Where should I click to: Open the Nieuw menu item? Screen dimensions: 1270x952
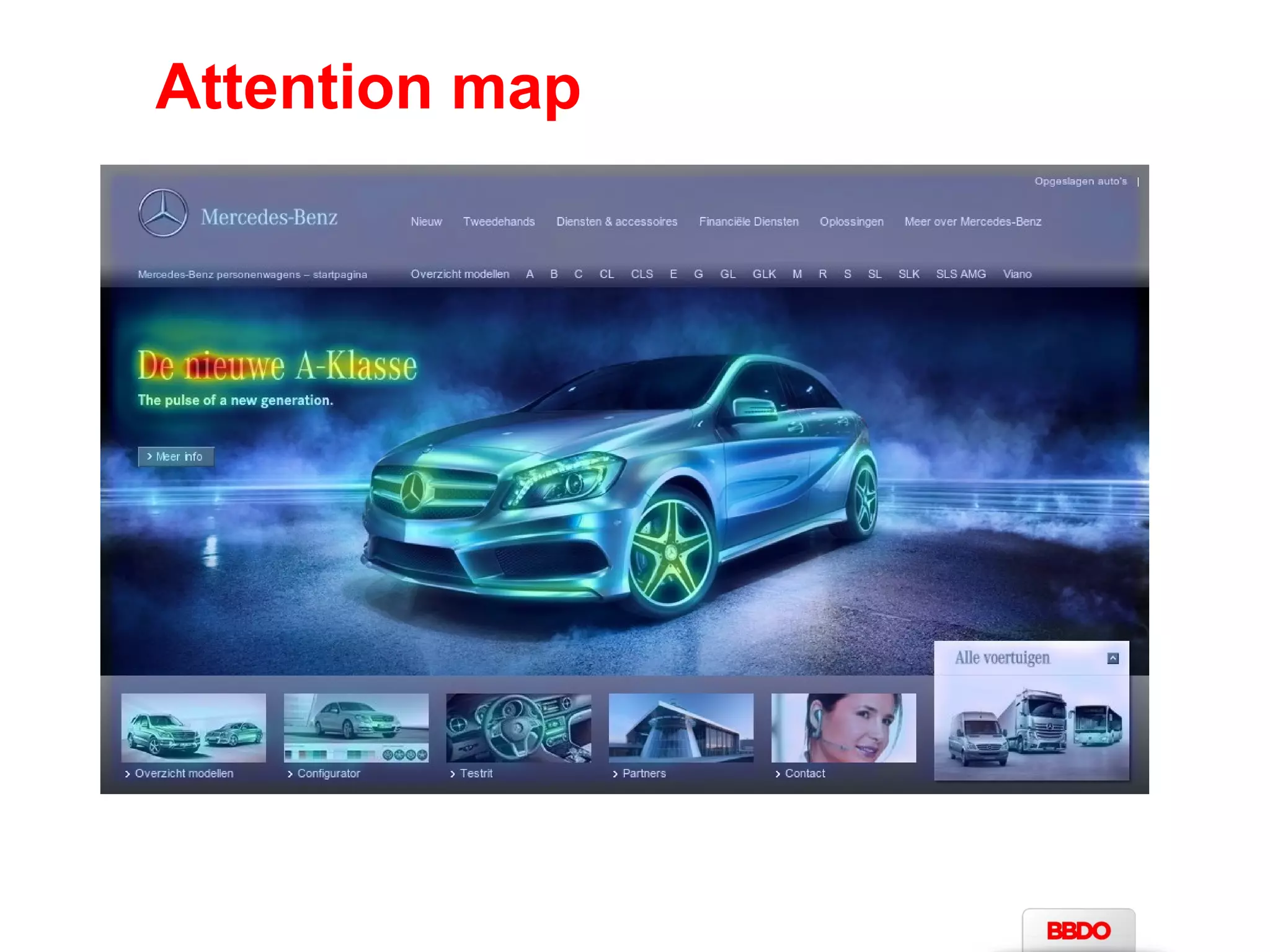[x=426, y=222]
